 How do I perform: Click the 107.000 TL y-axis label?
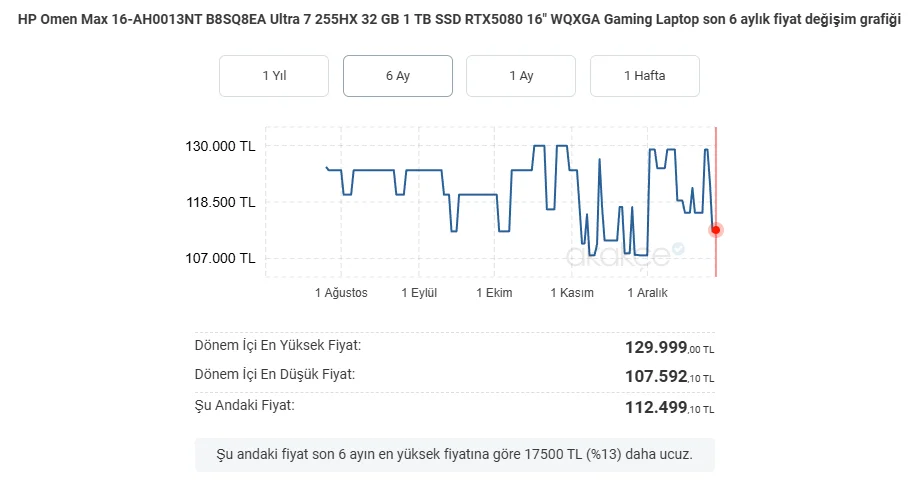[220, 258]
